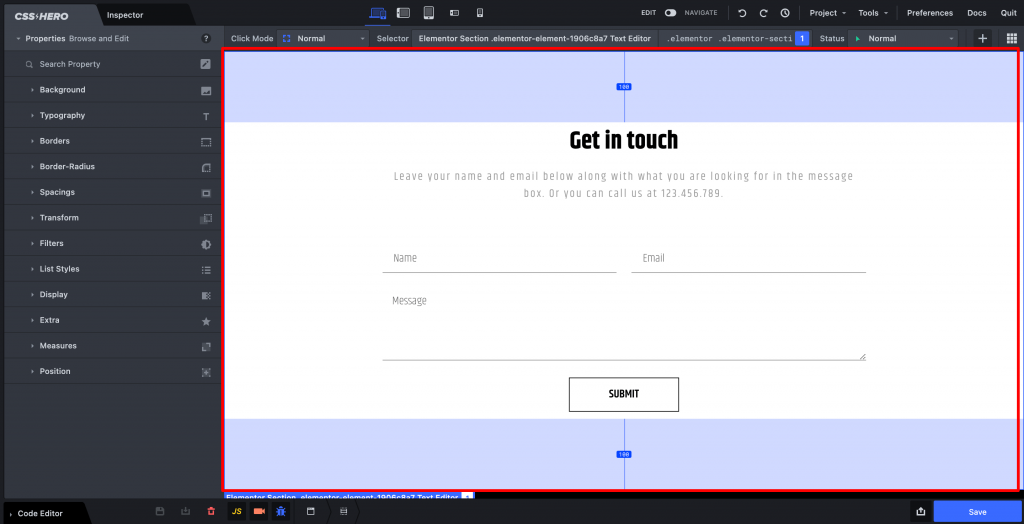Click the blue Save button
The width and height of the screenshot is (1024, 524).
[977, 512]
